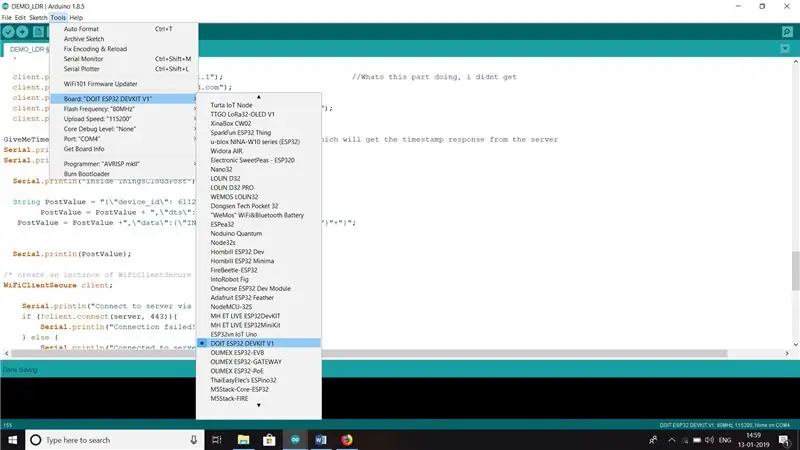The height and width of the screenshot is (450, 800).
Task: Click the horizontal editor scrollbar
Action: tap(369, 353)
